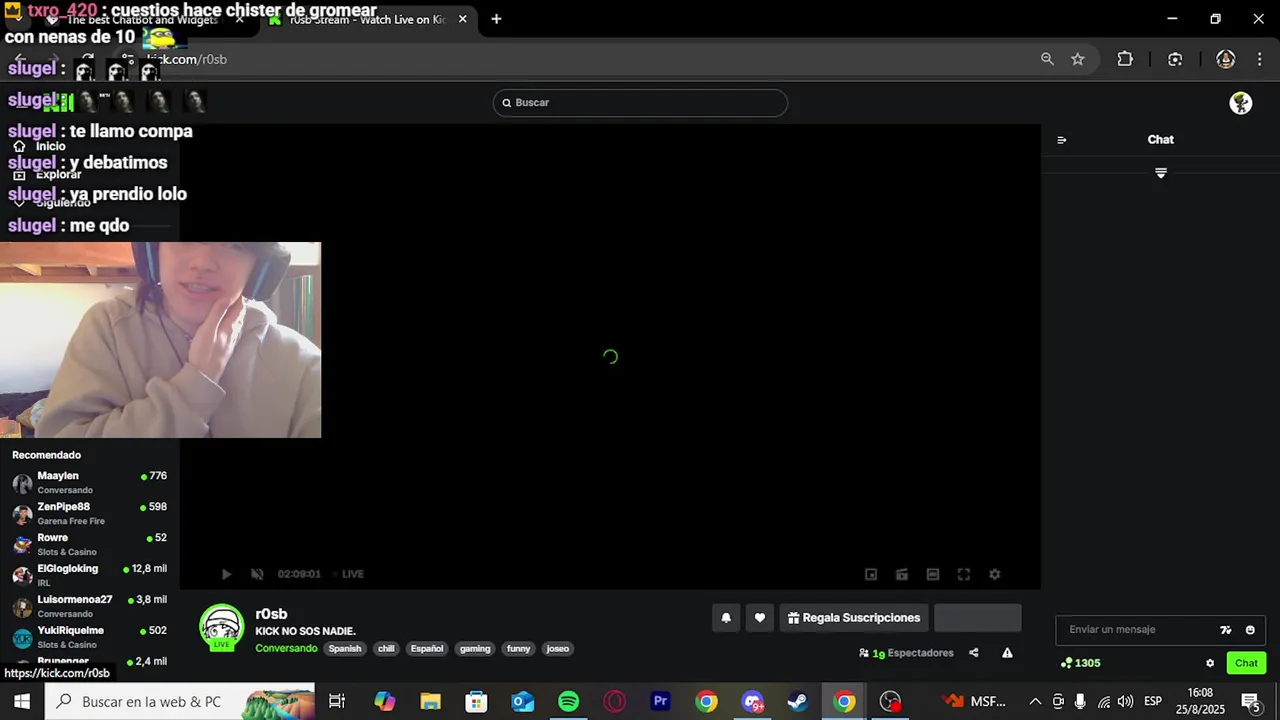Open the emoji picker in chat input
Image resolution: width=1280 pixels, height=720 pixels.
click(x=1250, y=630)
